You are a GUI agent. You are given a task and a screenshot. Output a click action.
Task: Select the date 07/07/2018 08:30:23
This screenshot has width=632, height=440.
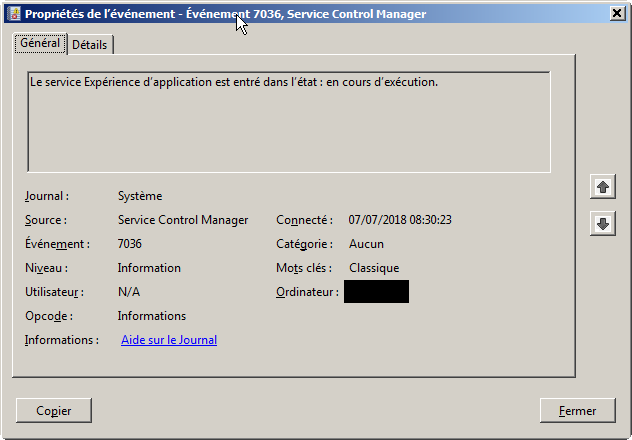click(400, 220)
